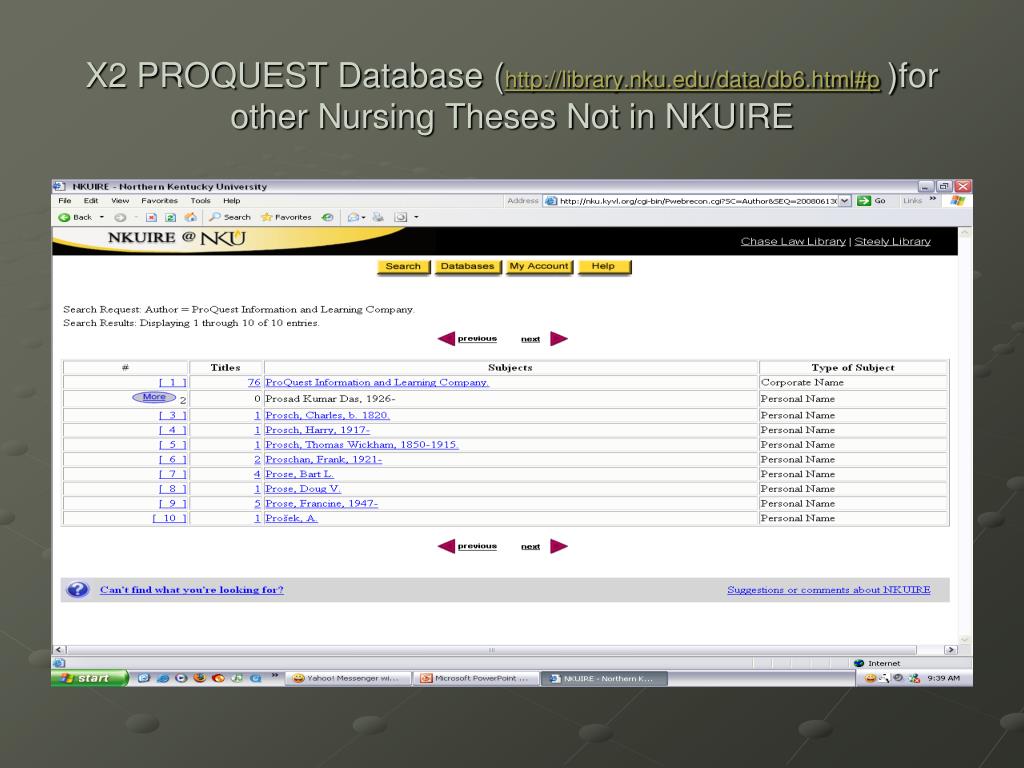Stop loading with the red X icon
Screen dimensions: 1024x768
click(x=152, y=217)
